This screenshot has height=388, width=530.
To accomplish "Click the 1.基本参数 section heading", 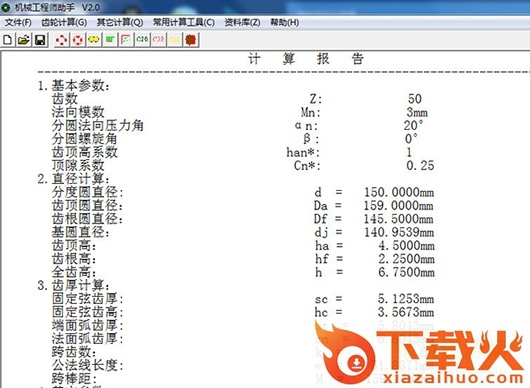I will [73, 86].
